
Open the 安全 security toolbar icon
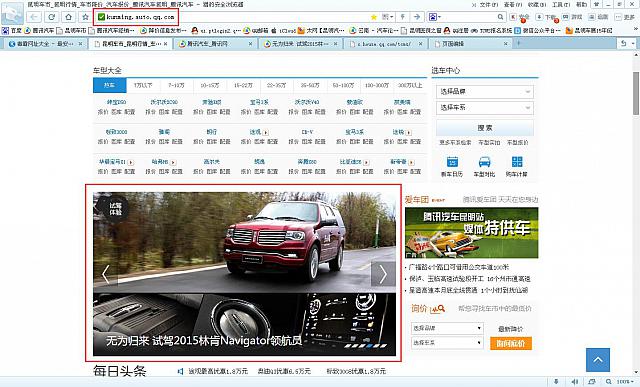click(x=519, y=17)
